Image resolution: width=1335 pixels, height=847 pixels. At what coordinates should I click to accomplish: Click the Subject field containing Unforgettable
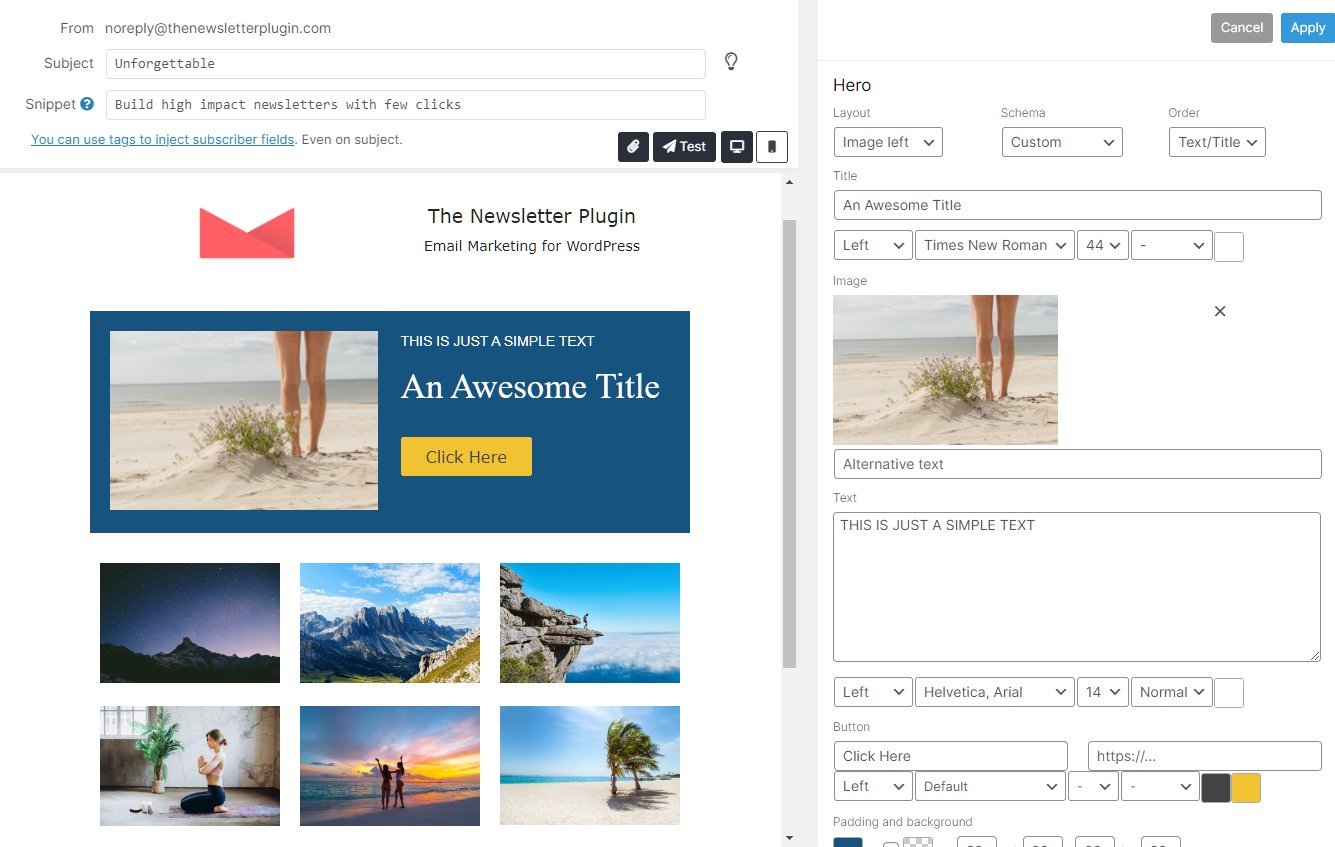406,64
